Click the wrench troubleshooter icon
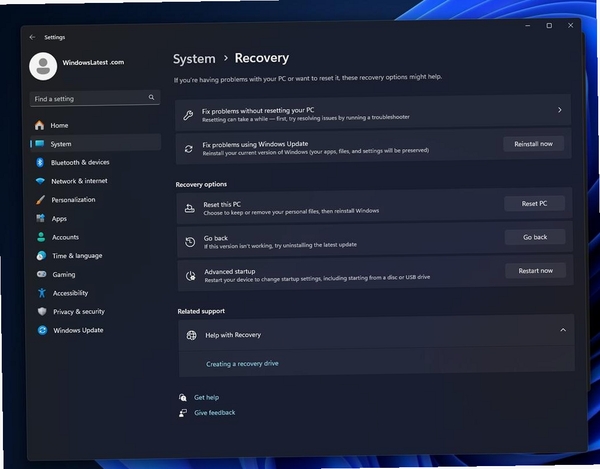The width and height of the screenshot is (600, 469). (188, 115)
